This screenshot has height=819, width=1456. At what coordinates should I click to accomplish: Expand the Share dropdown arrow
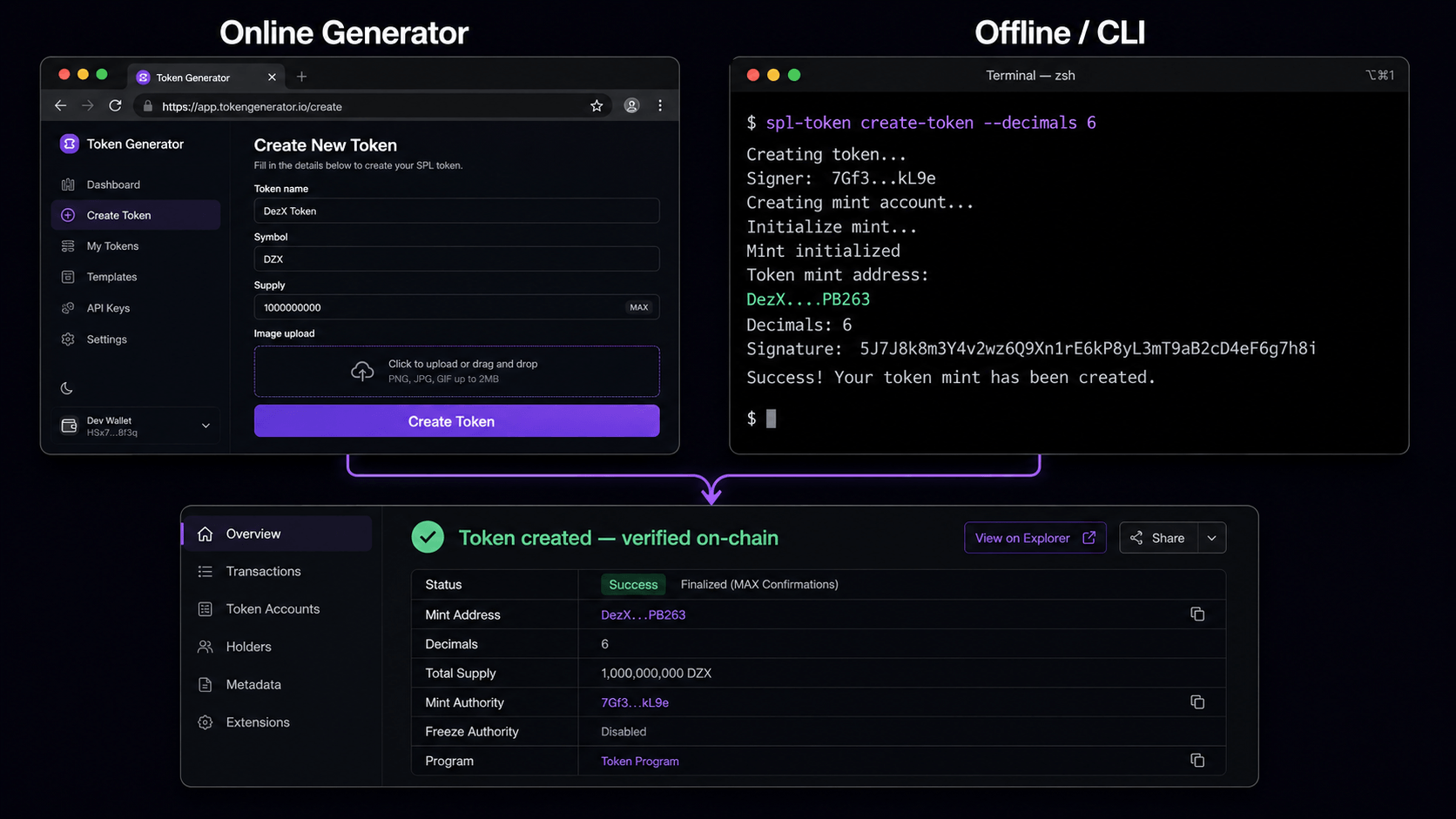point(1211,538)
